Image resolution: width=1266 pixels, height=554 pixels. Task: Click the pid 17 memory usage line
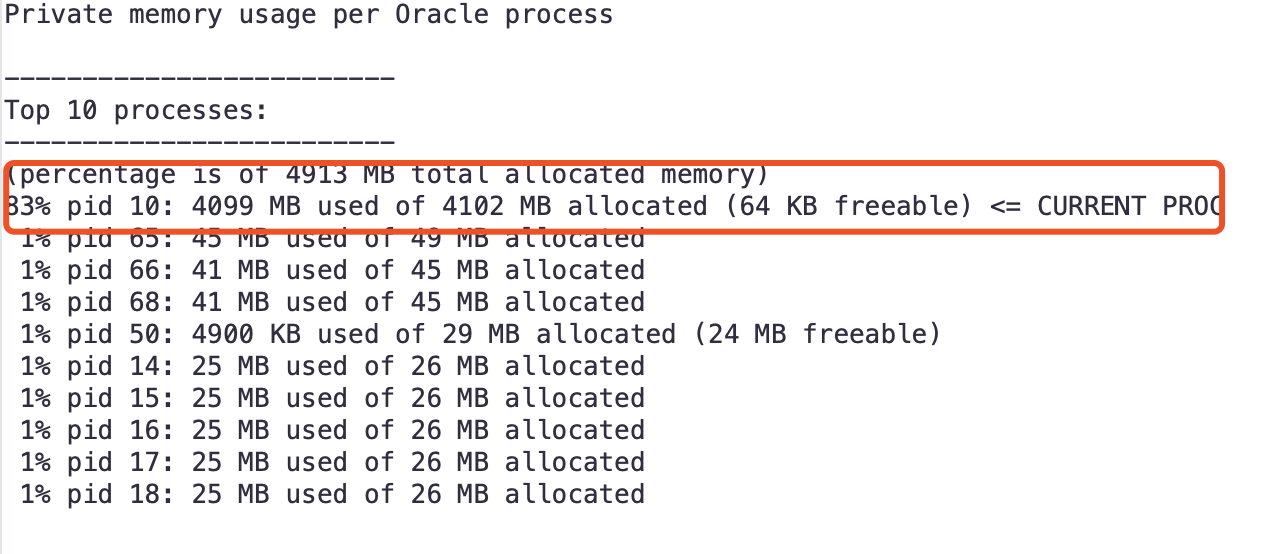(x=332, y=463)
